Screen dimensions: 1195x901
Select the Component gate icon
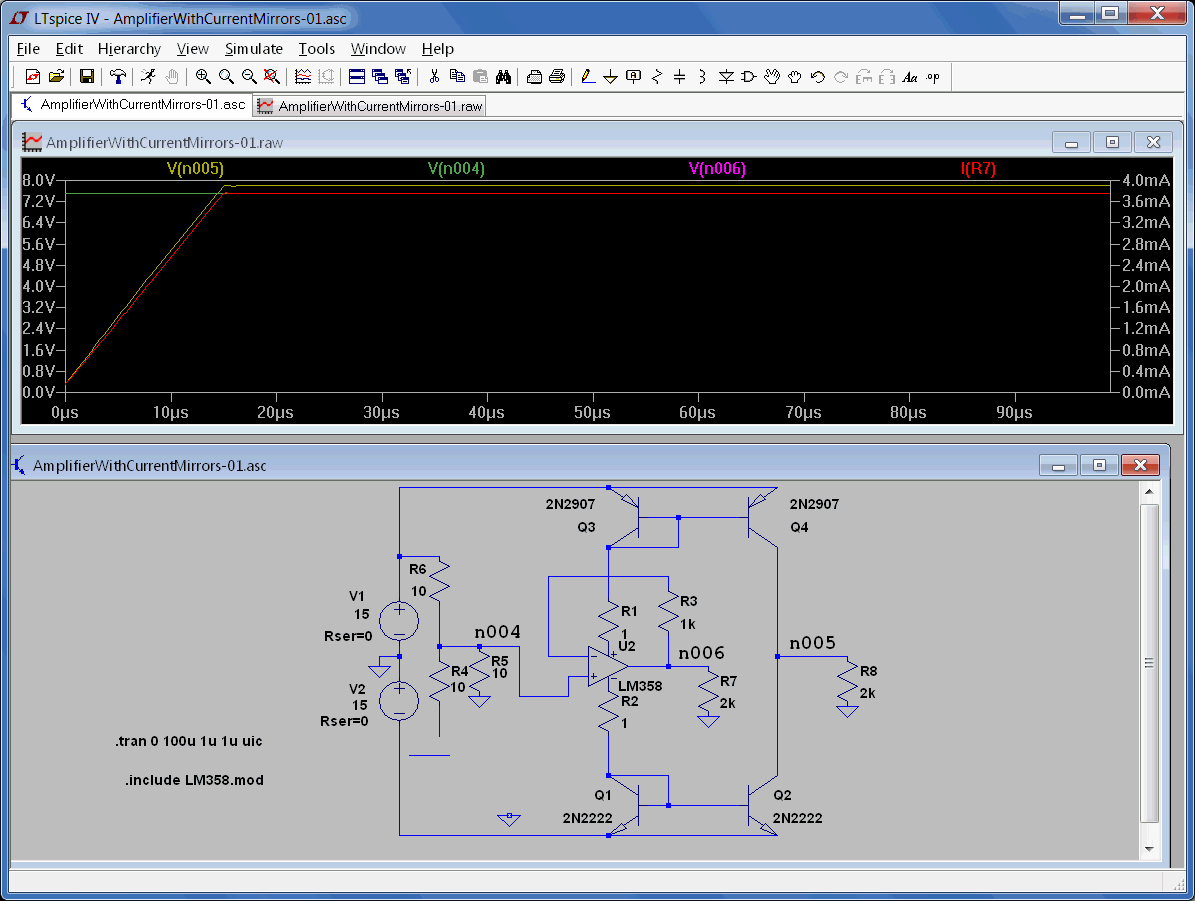[x=748, y=77]
